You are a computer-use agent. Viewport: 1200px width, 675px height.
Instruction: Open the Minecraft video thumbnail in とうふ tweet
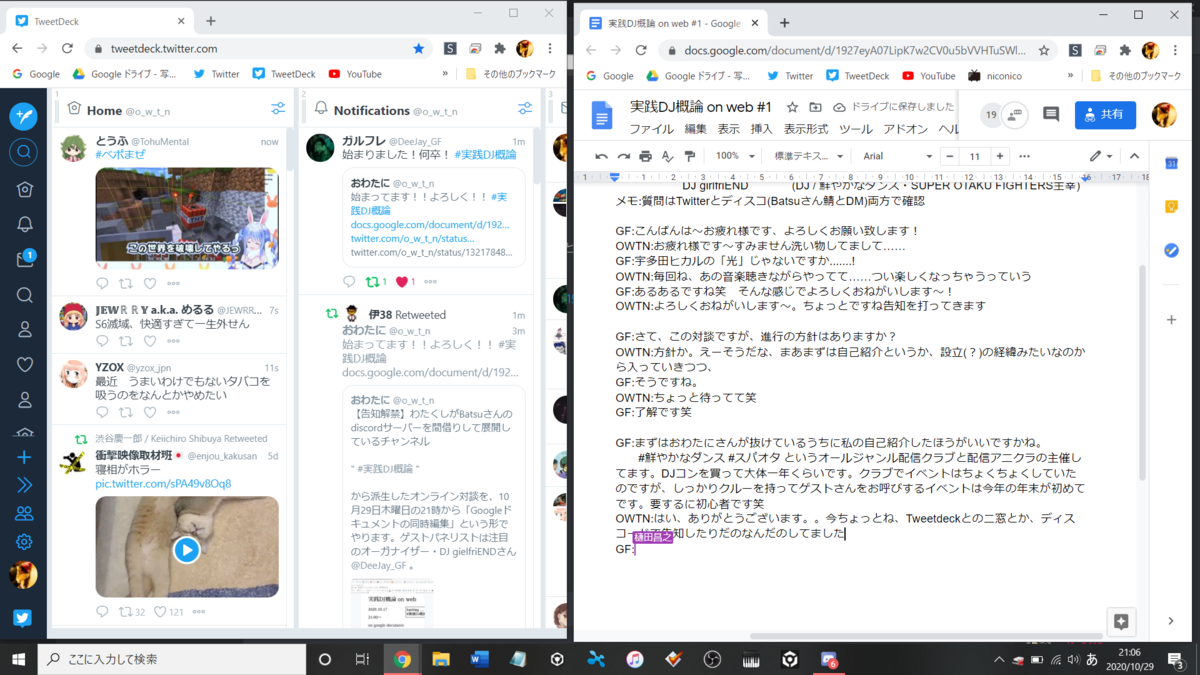pyautogui.click(x=187, y=217)
